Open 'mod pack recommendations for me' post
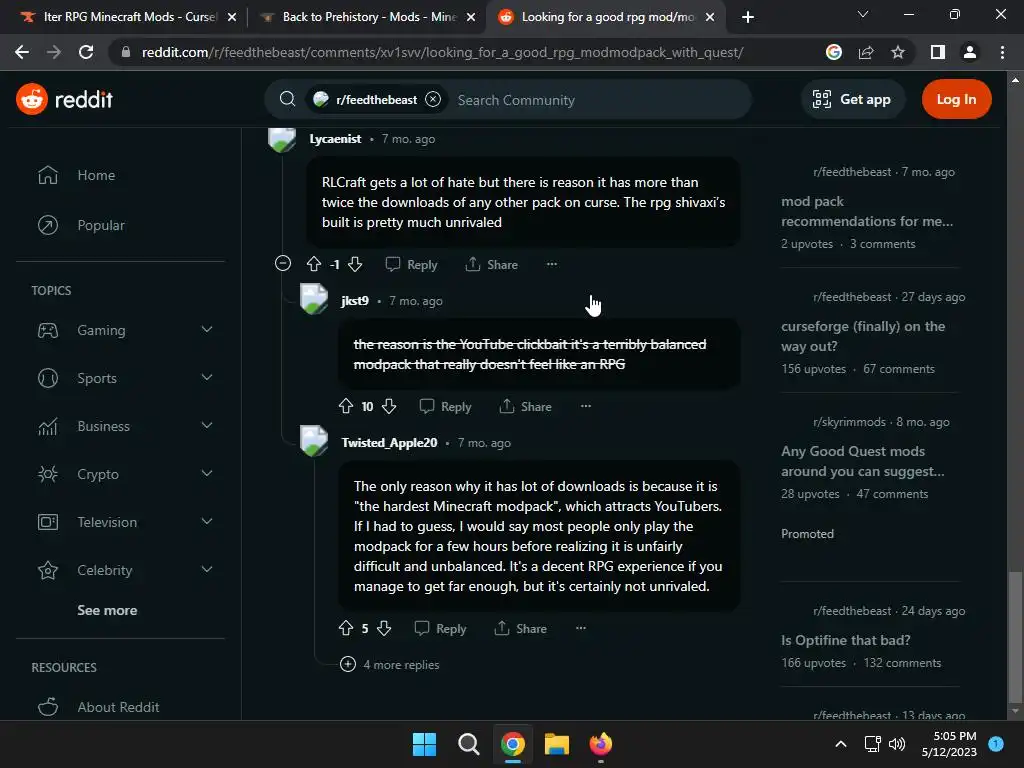Image resolution: width=1024 pixels, height=768 pixels. tap(867, 211)
